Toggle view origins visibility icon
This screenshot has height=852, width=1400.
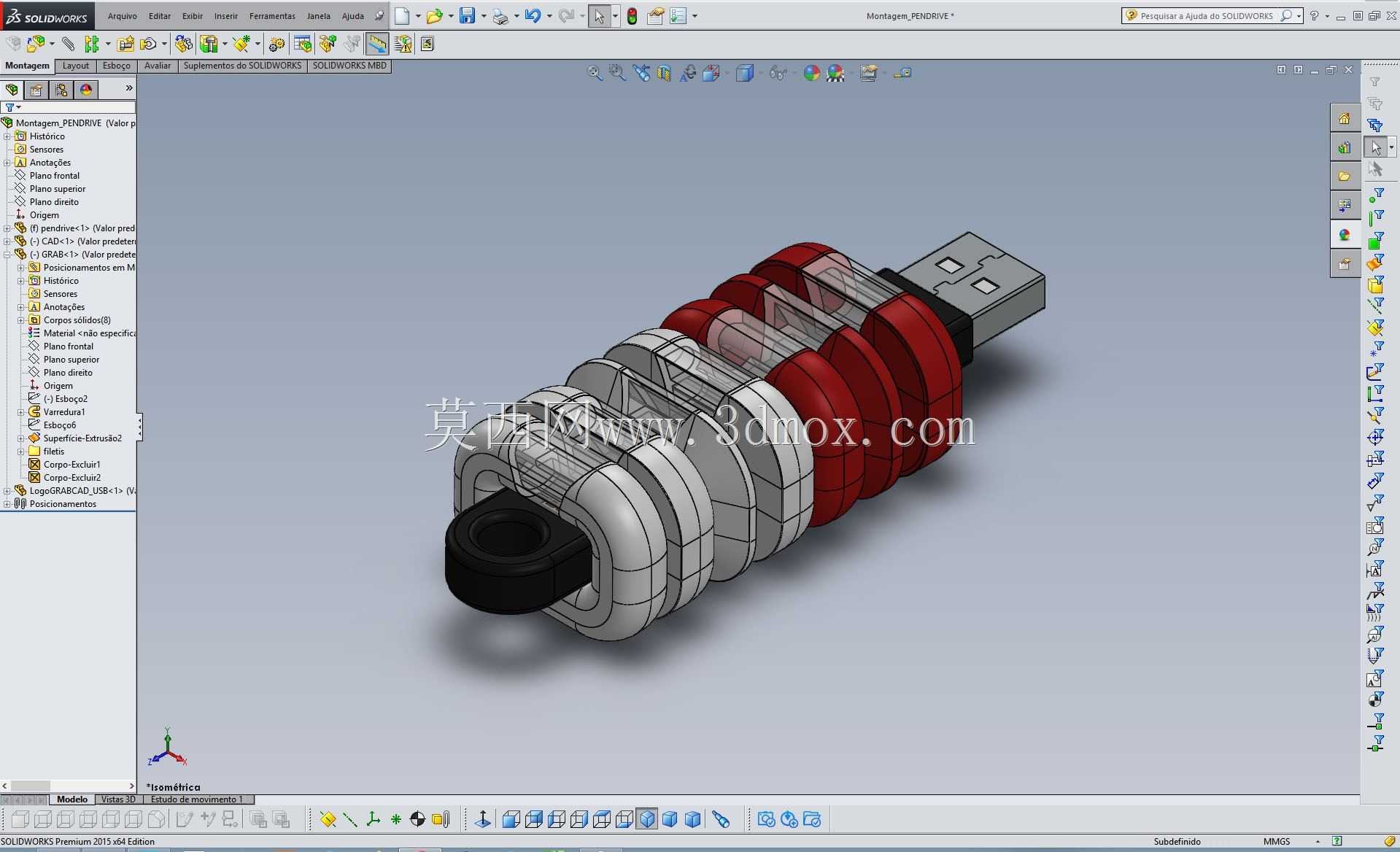click(373, 819)
